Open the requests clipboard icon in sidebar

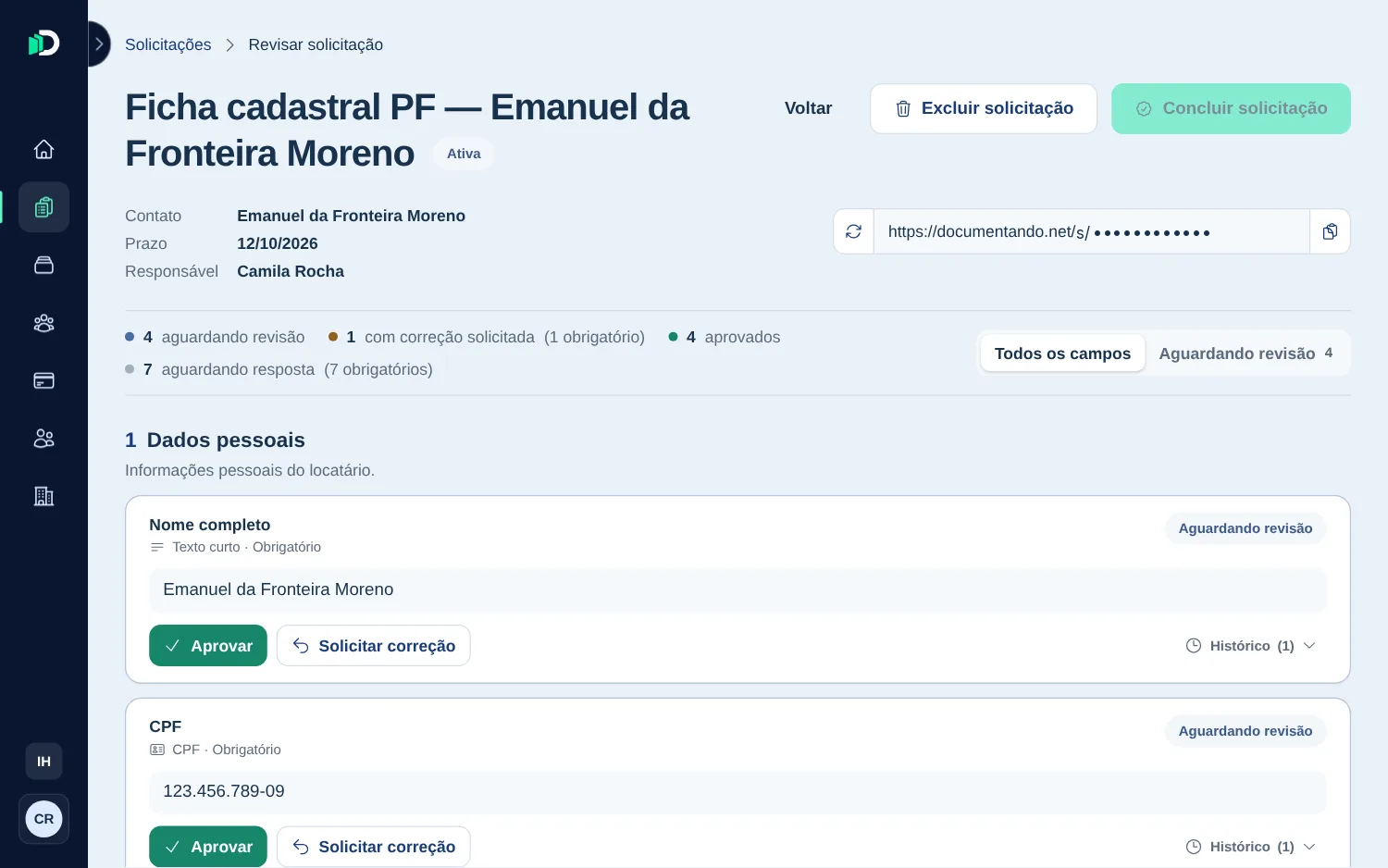43,207
